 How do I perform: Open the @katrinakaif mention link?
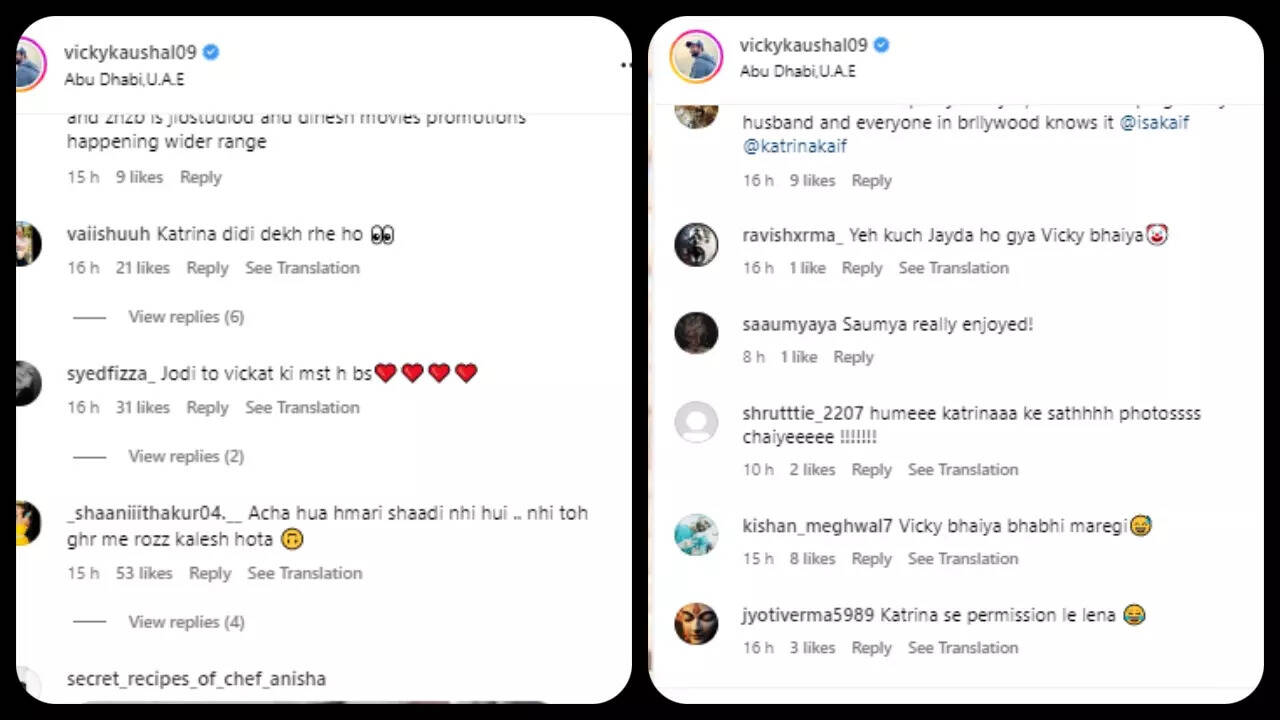[795, 146]
